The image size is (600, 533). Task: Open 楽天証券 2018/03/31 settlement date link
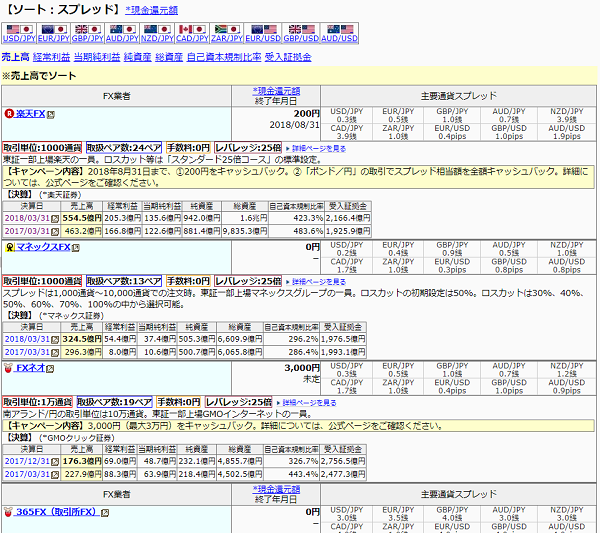[27, 218]
